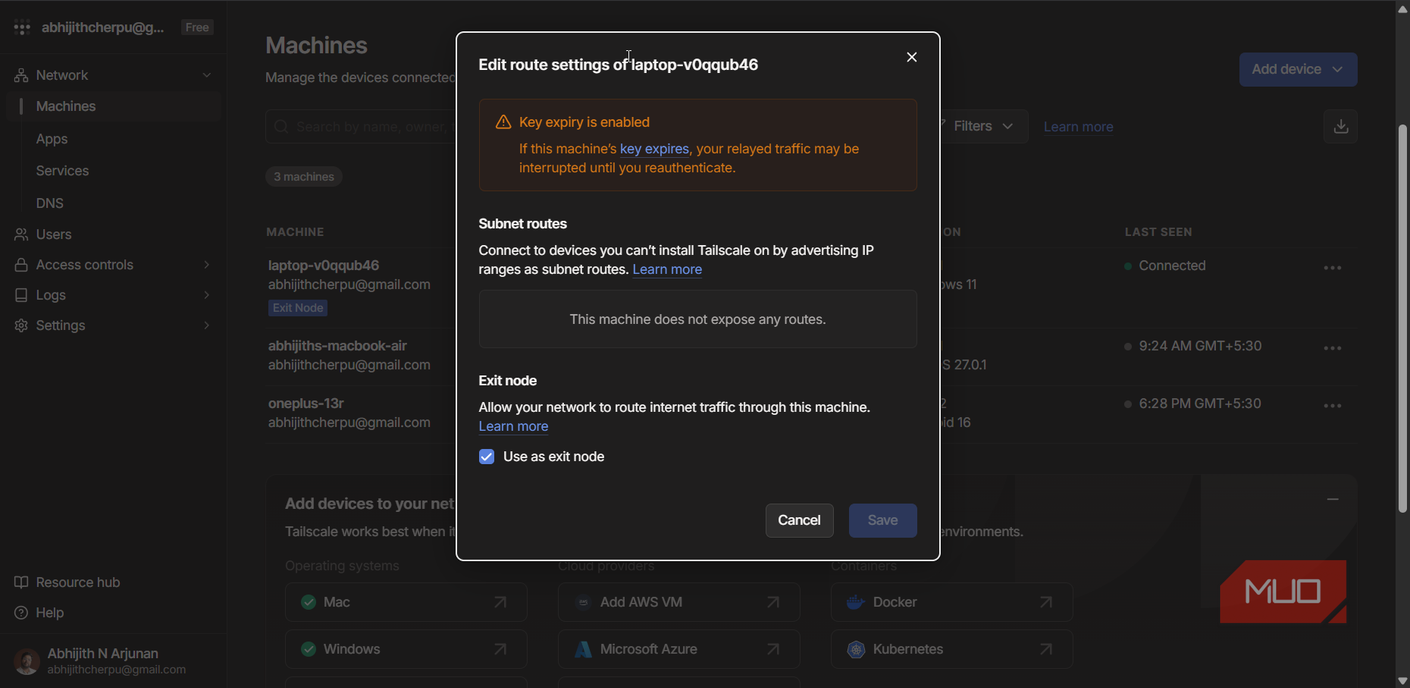This screenshot has height=688, width=1410.
Task: Click the user profile avatar
Action: 27,661
